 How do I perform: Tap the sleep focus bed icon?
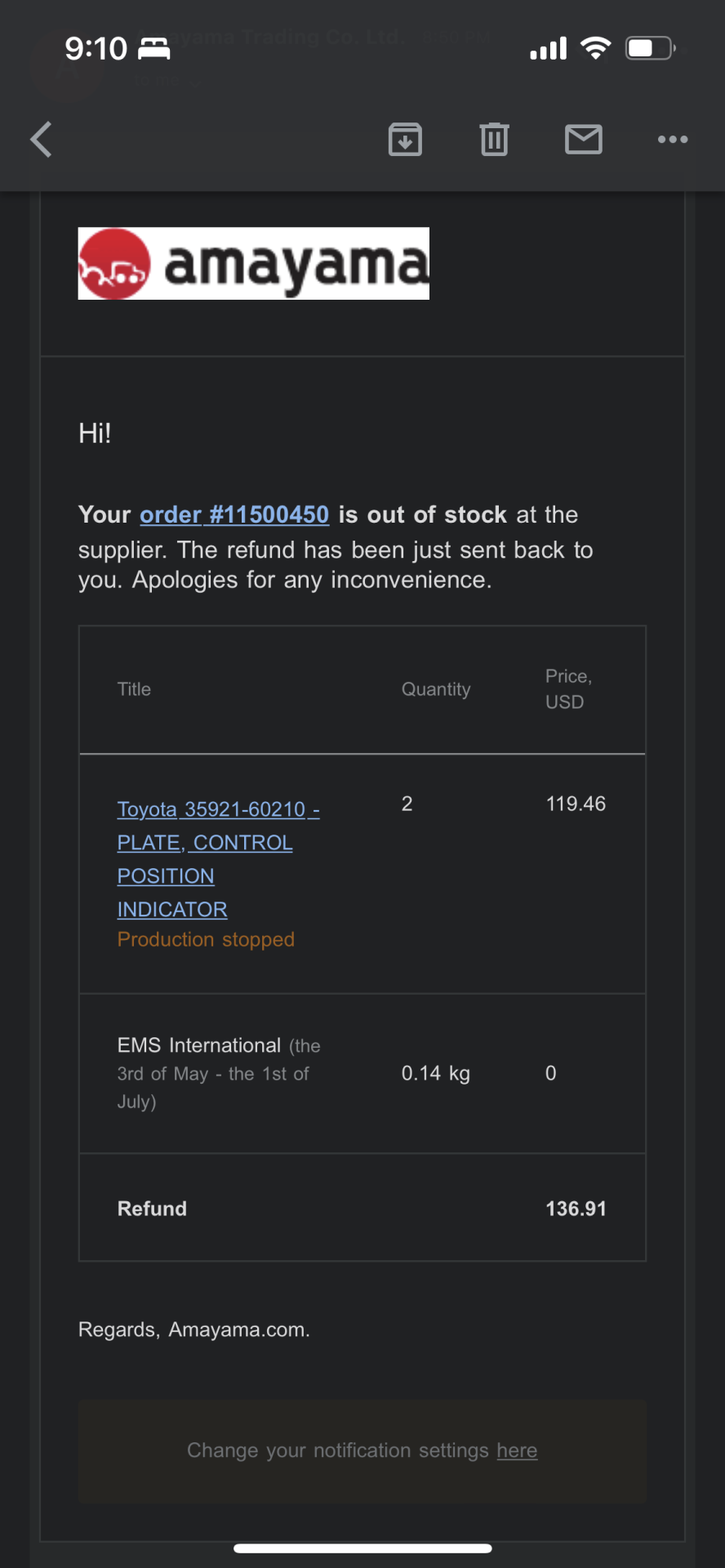pyautogui.click(x=154, y=49)
